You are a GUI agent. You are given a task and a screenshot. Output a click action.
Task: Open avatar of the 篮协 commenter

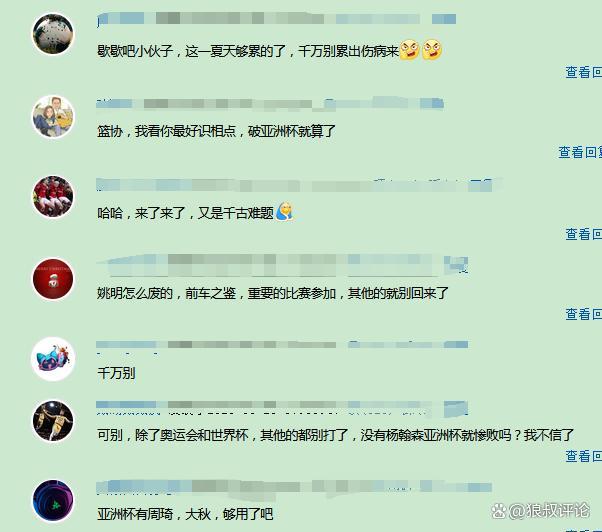pos(53,117)
